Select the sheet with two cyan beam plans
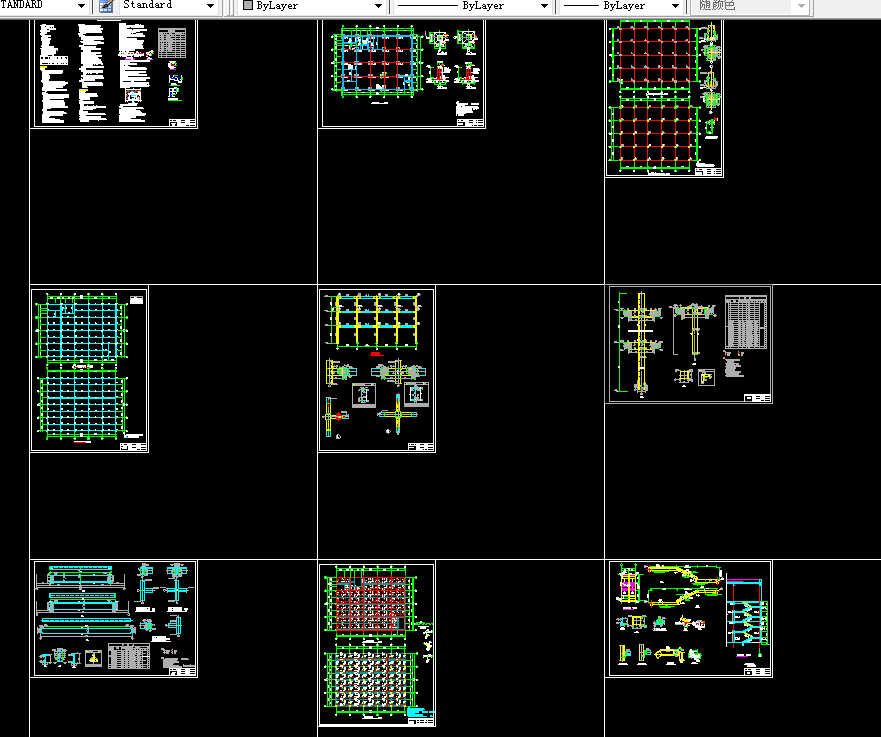Image resolution: width=881 pixels, height=737 pixels. point(89,369)
